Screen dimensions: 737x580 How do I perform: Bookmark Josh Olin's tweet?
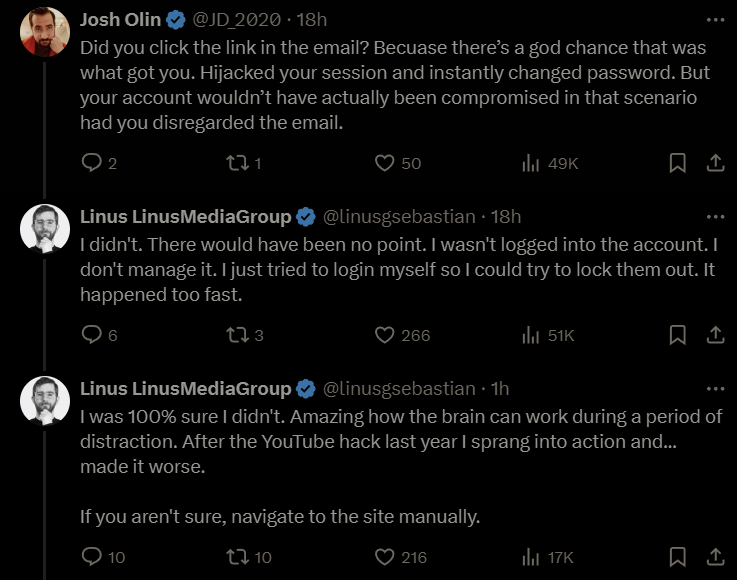(677, 163)
